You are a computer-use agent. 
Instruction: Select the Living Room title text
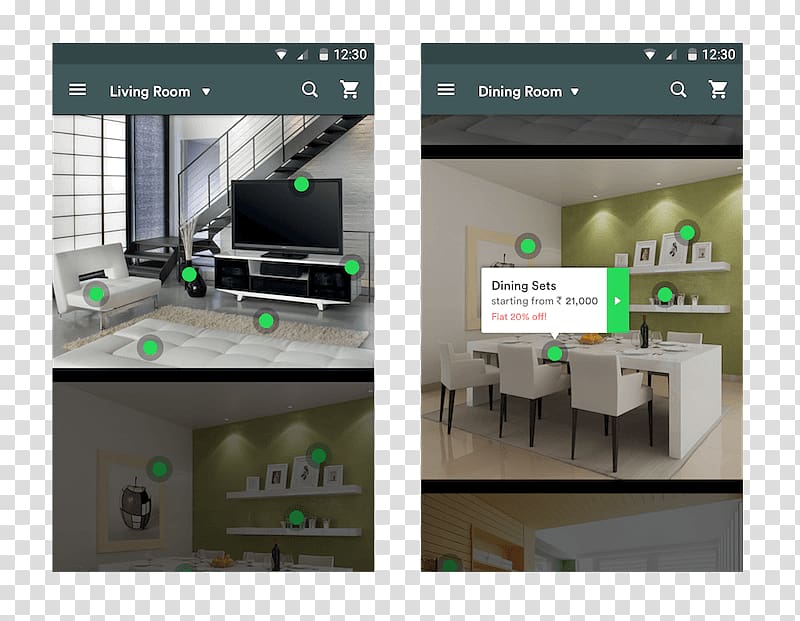pyautogui.click(x=149, y=92)
